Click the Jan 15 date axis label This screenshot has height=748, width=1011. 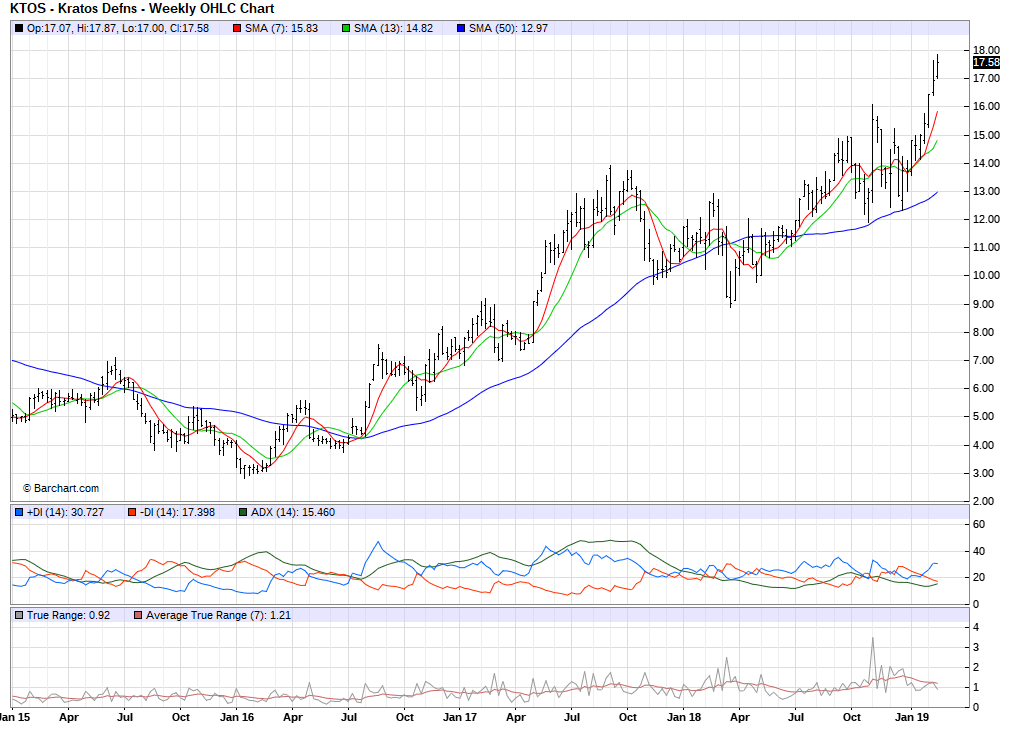click(15, 717)
